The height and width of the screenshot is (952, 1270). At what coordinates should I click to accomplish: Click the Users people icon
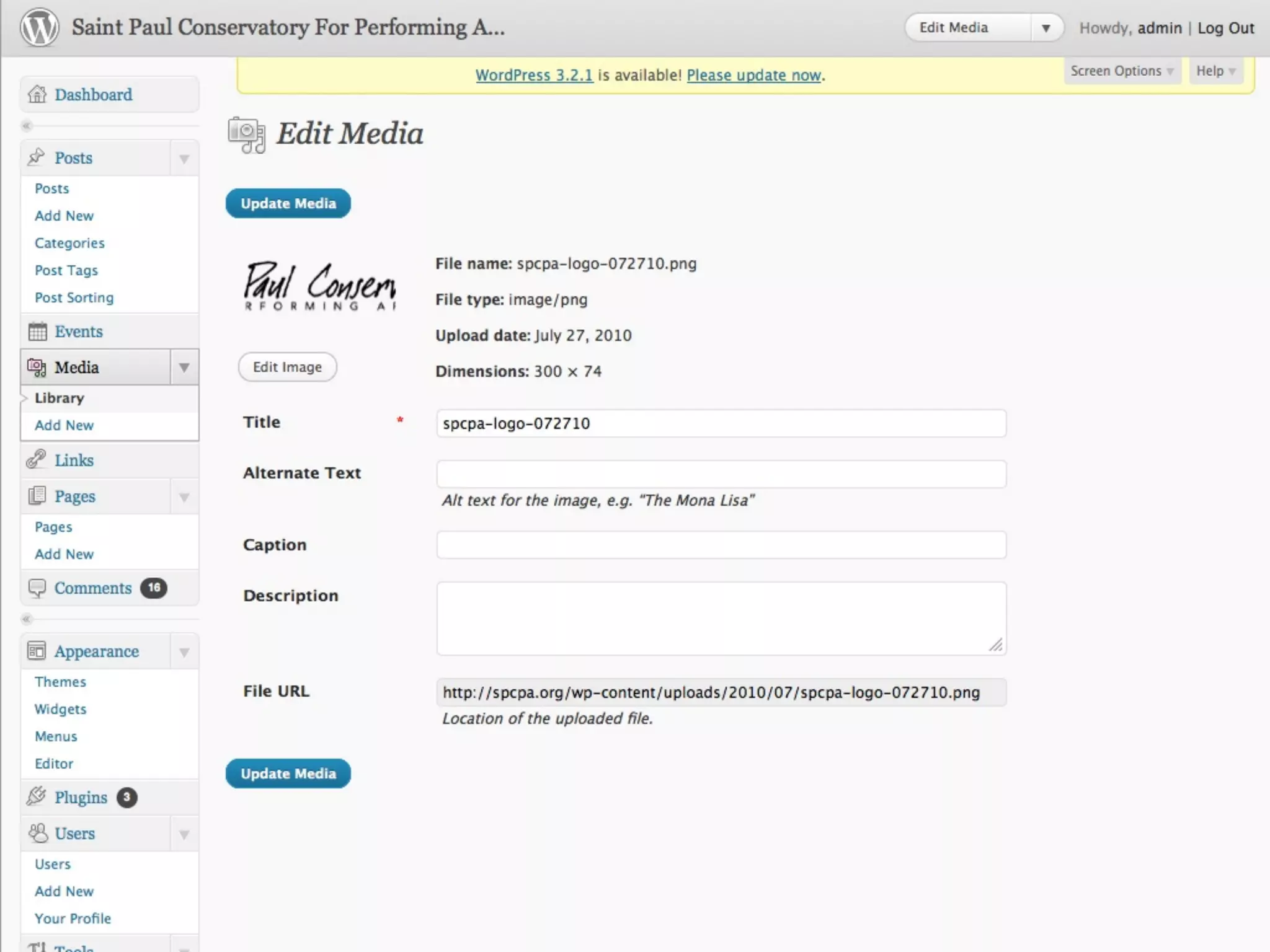(x=38, y=833)
